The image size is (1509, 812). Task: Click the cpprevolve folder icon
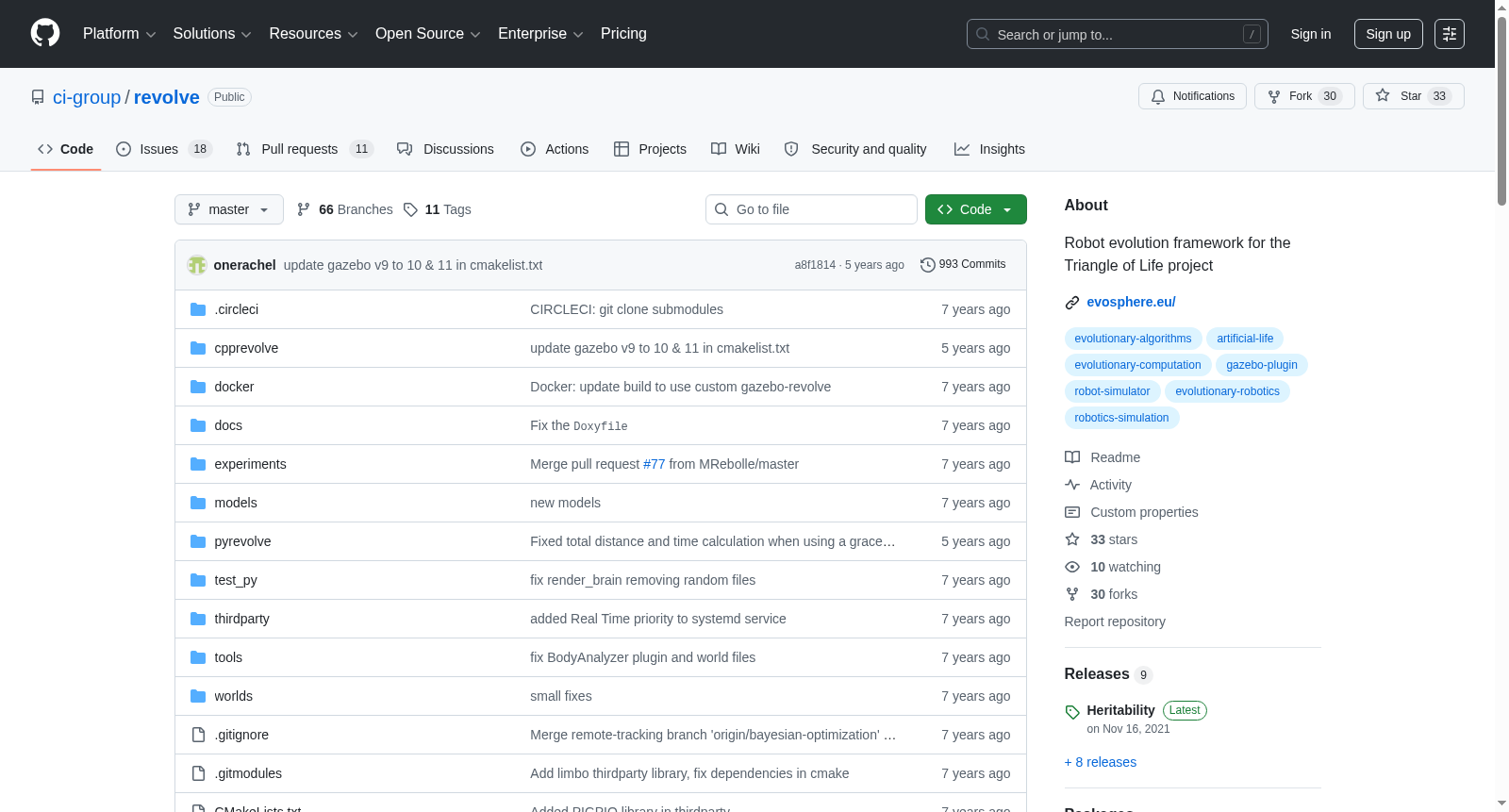[198, 348]
